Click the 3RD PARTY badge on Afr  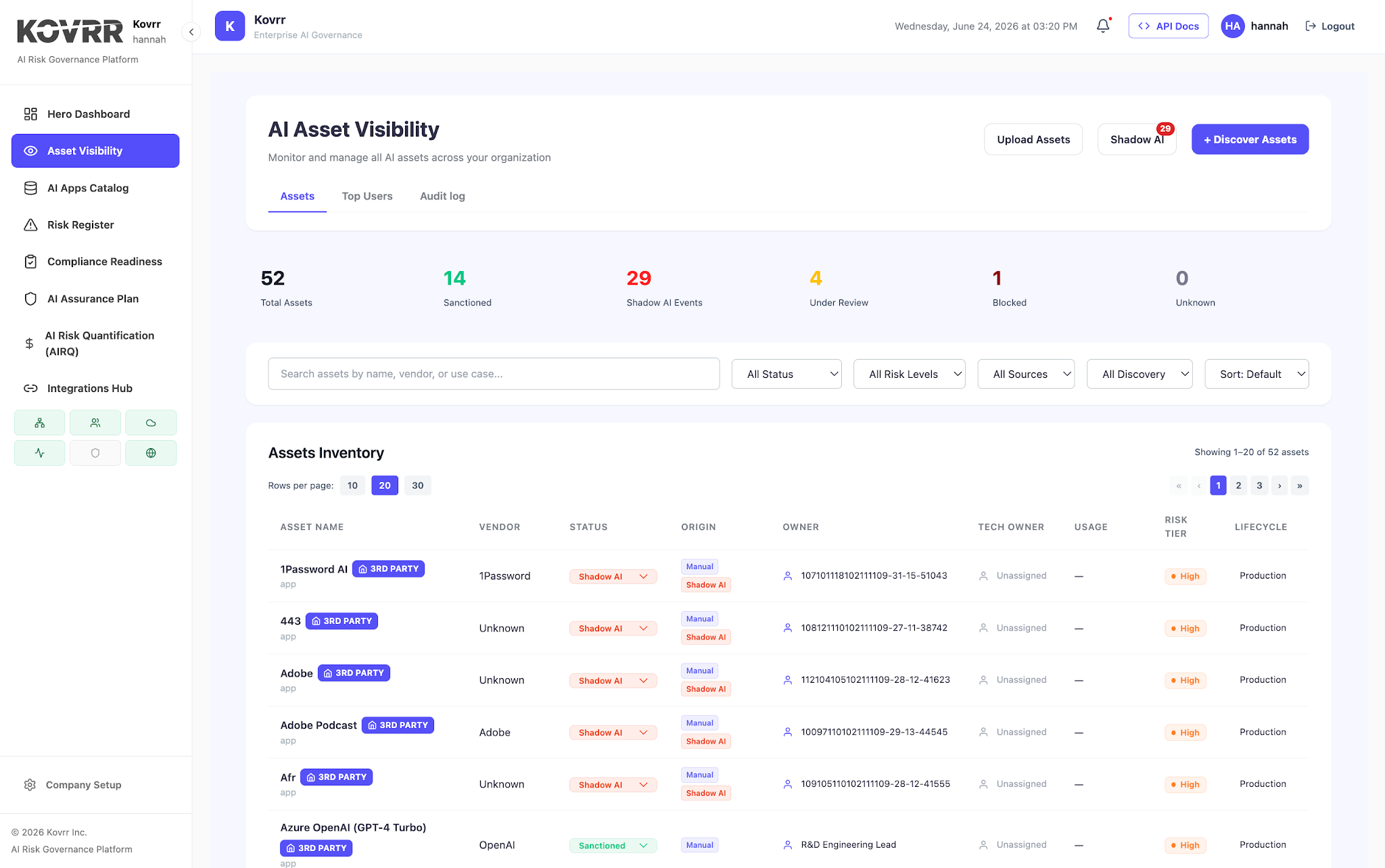tap(336, 777)
